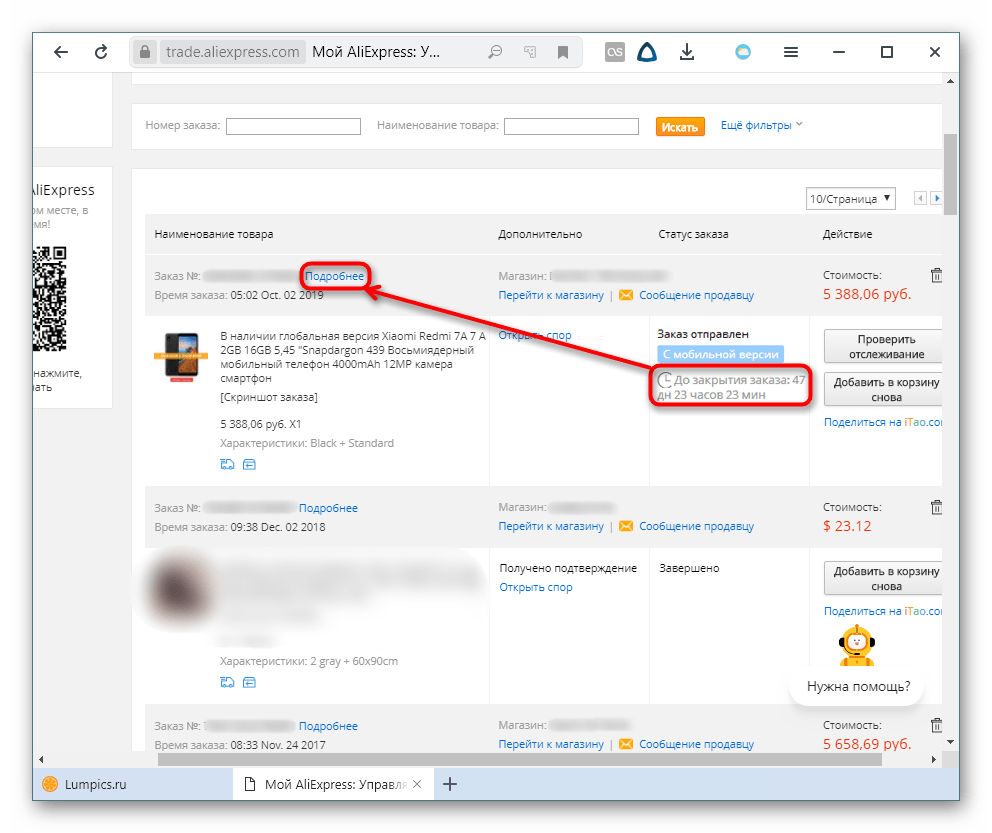The height and width of the screenshot is (833, 992).
Task: Click the truck delivery icon under 2 gray item
Action: 227,682
